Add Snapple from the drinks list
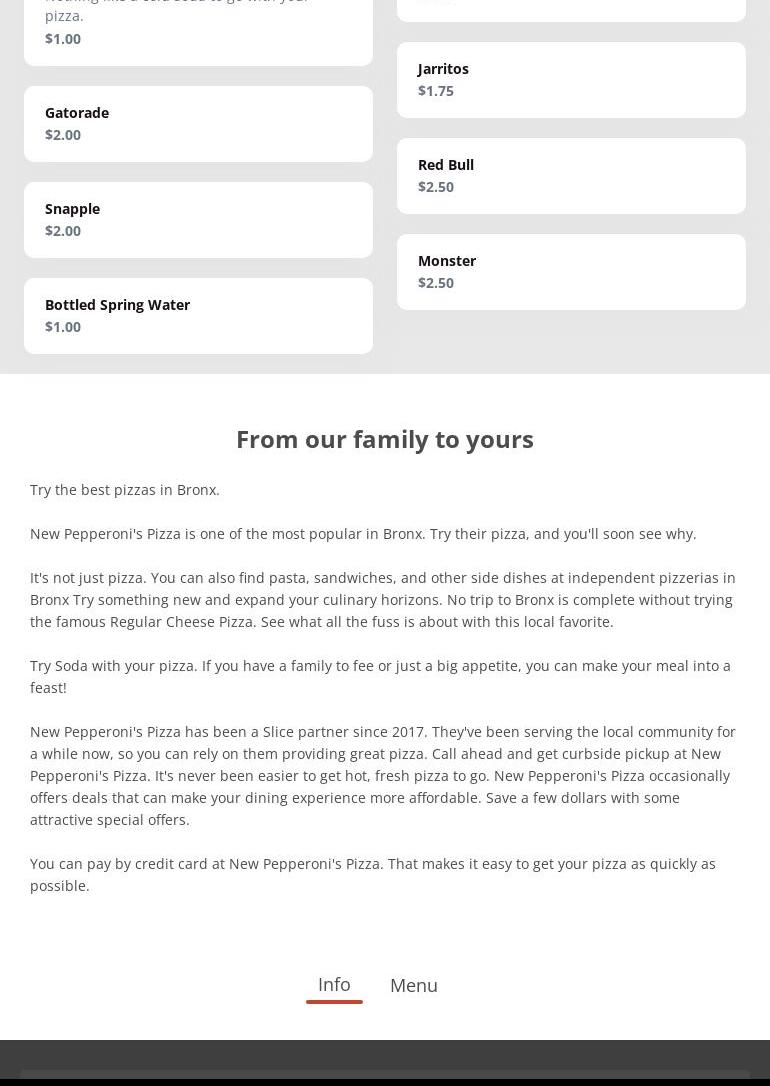 coord(198,220)
